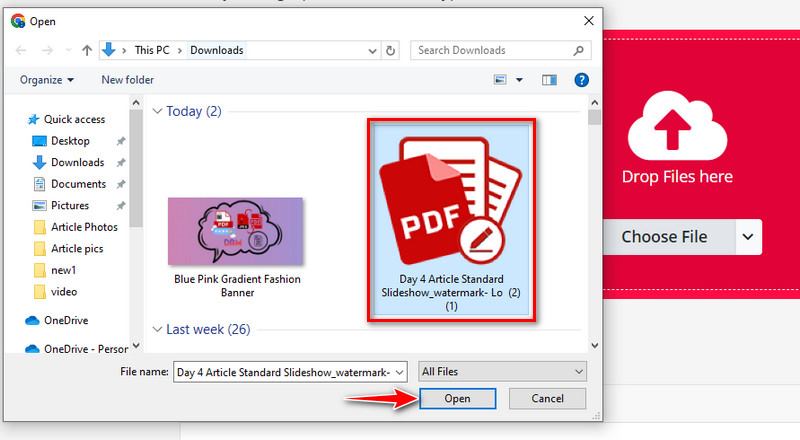Expand the address bar history dropdown

pos(372,51)
